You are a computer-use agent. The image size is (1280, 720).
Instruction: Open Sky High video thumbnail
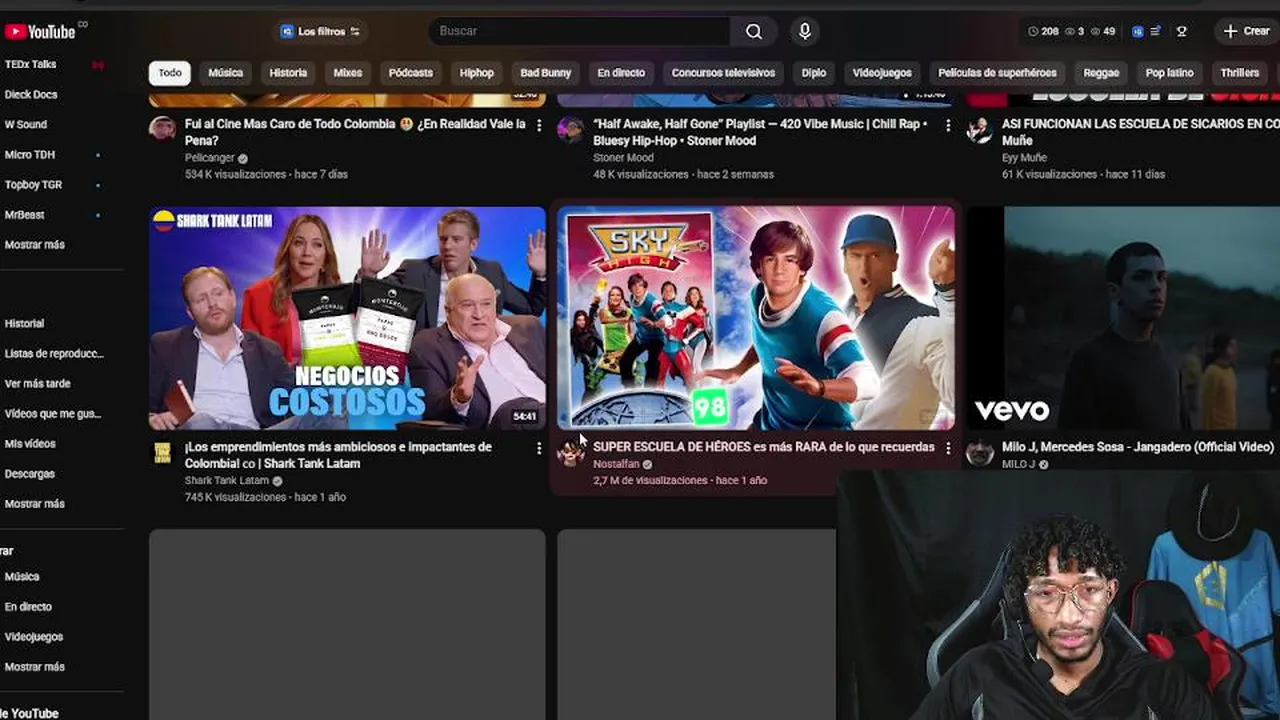coord(756,318)
